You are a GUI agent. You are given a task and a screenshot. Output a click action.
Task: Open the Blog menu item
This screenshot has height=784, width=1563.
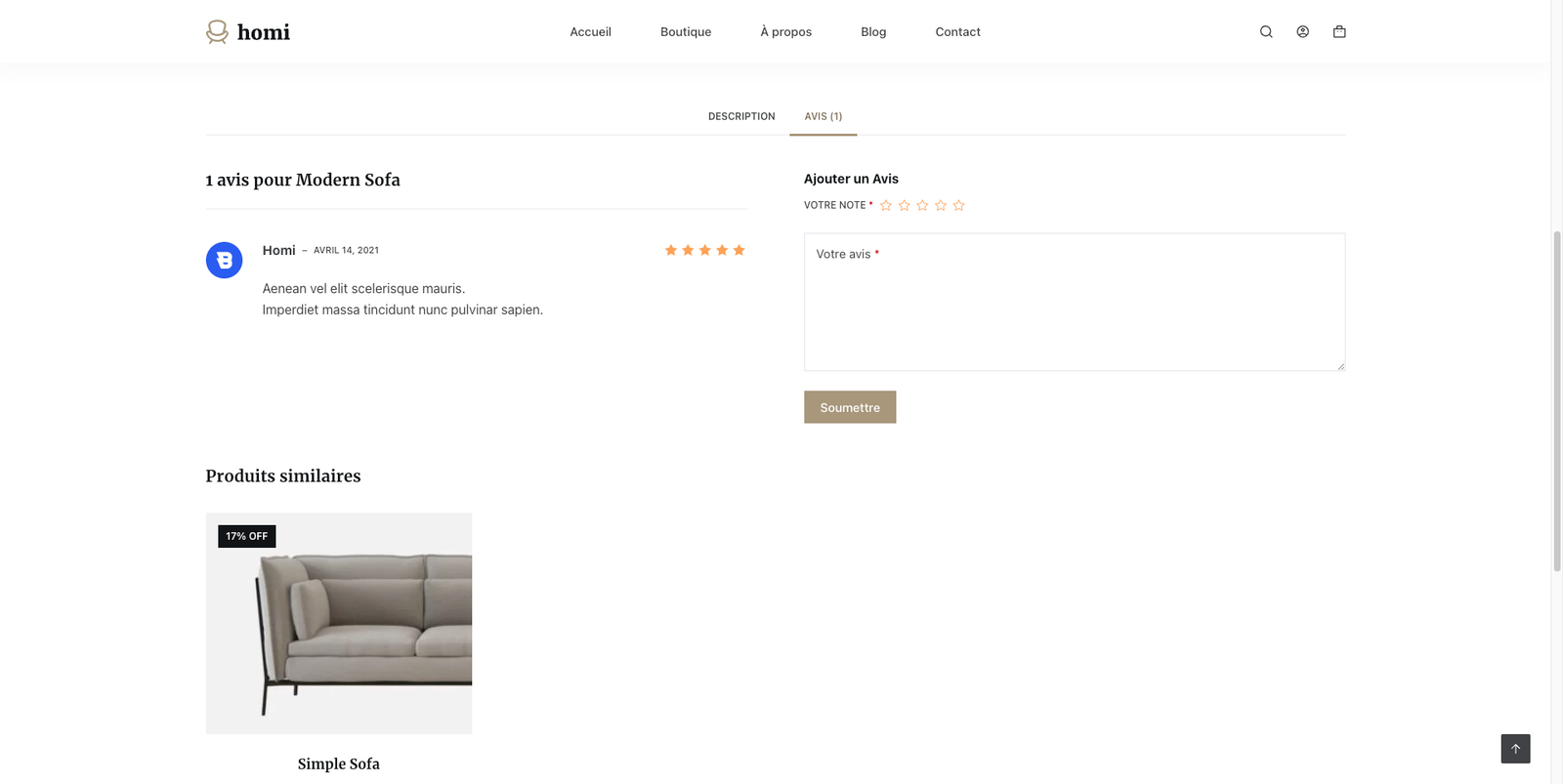coord(873,31)
